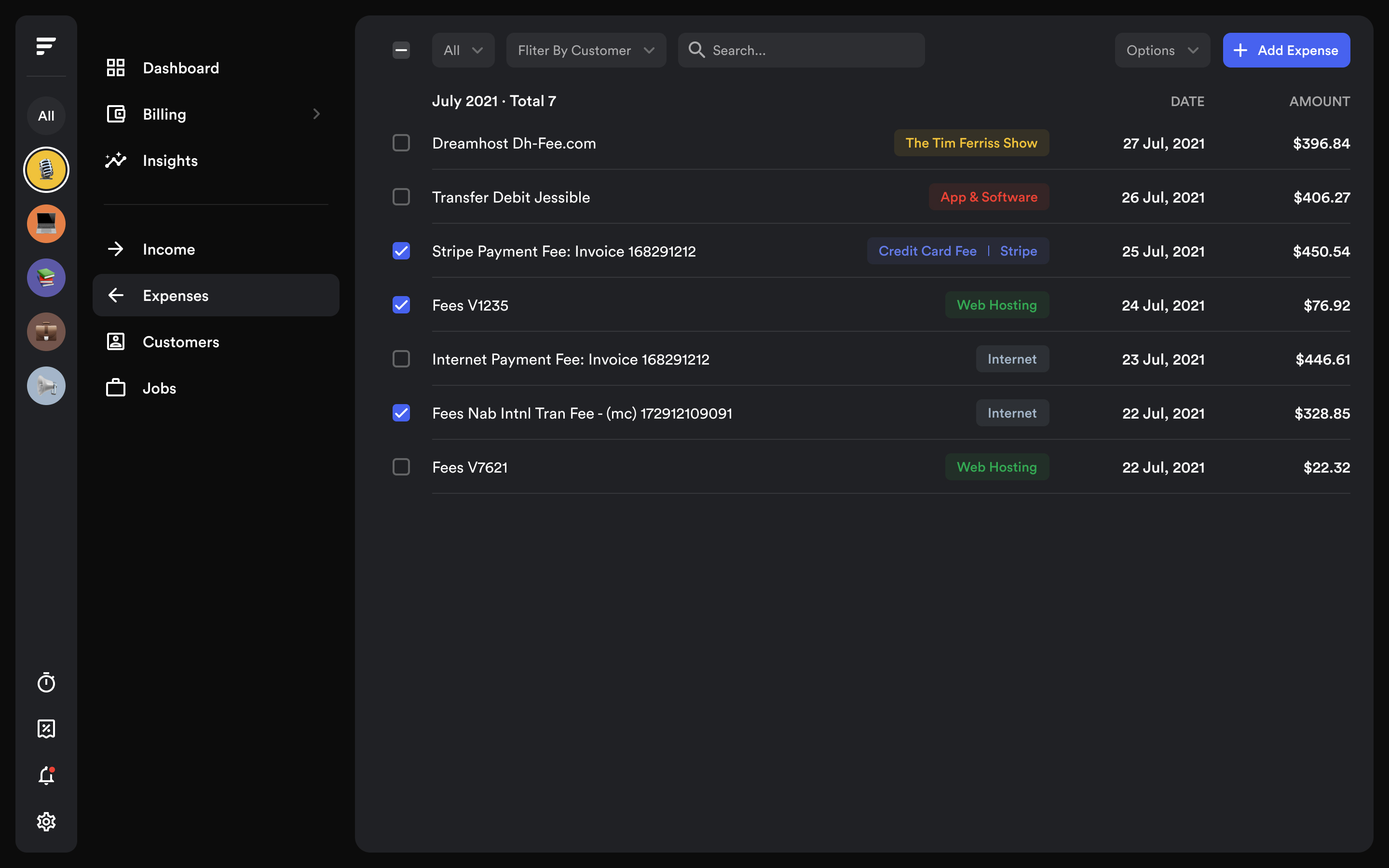Open the Customers section
The image size is (1389, 868).
[x=180, y=341]
